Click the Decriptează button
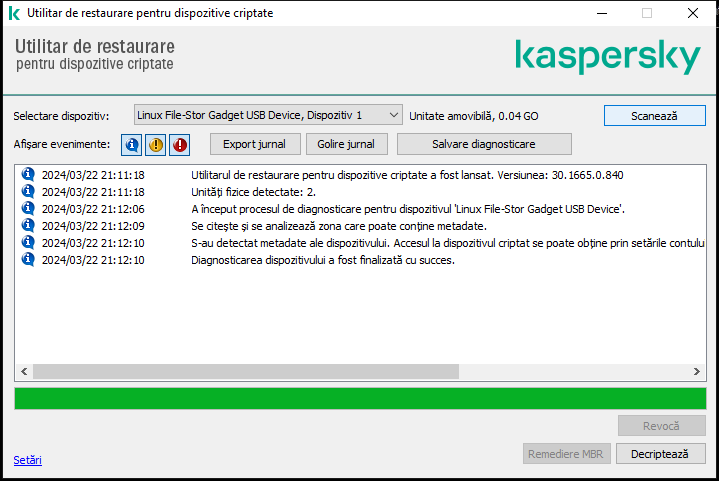 pyautogui.click(x=660, y=454)
